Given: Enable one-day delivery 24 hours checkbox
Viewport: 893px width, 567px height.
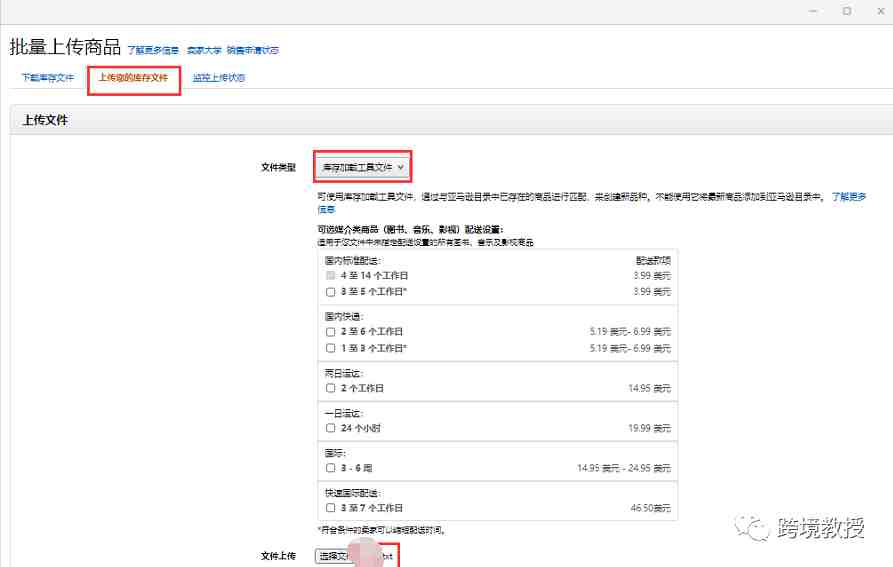Looking at the screenshot, I should pos(330,428).
